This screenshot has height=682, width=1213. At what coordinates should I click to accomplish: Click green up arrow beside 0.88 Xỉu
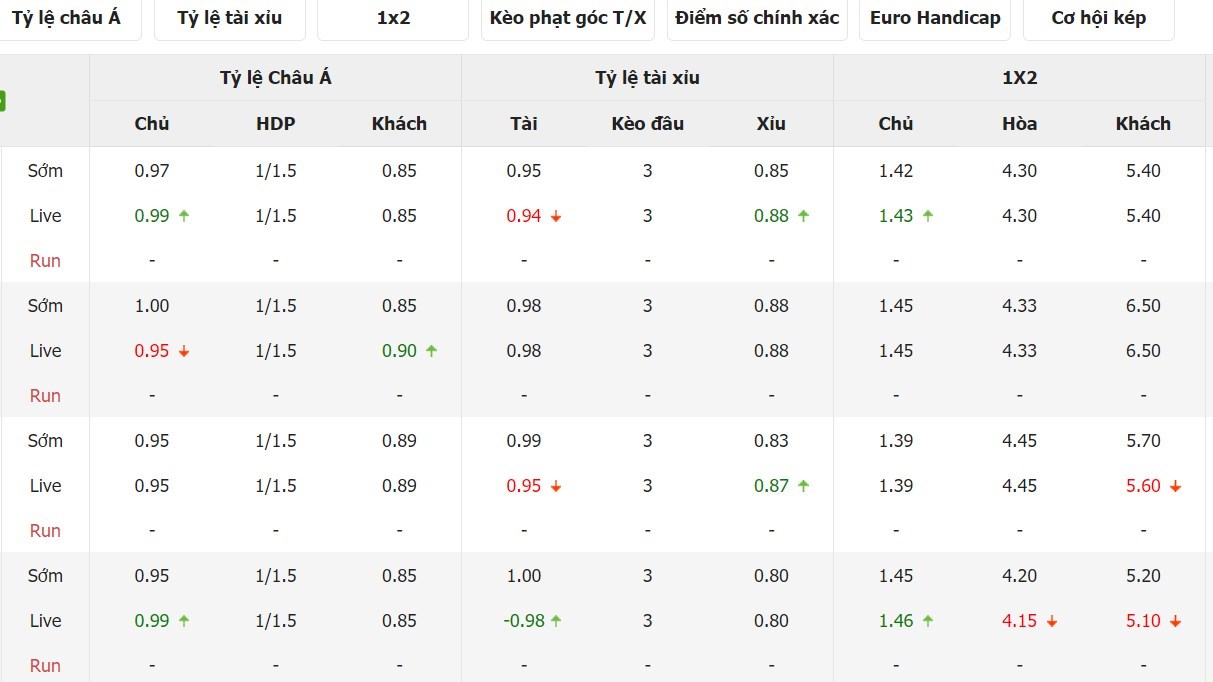pos(804,215)
